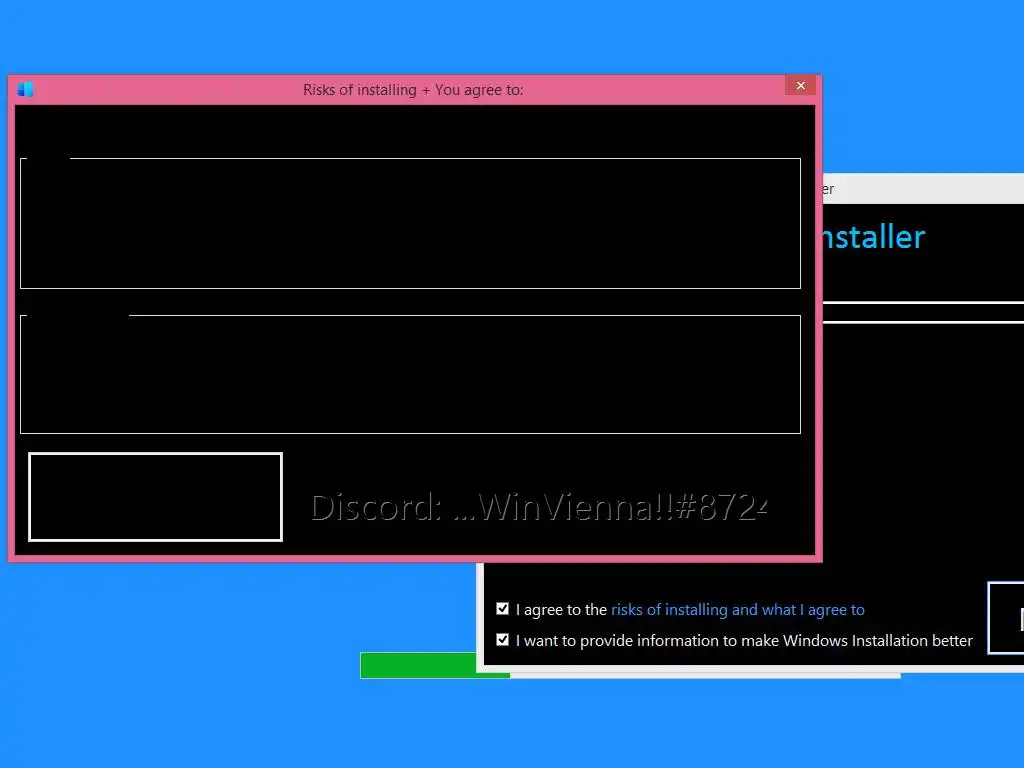This screenshot has width=1024, height=768.
Task: Click the partially visible installer button at right
Action: 1006,618
